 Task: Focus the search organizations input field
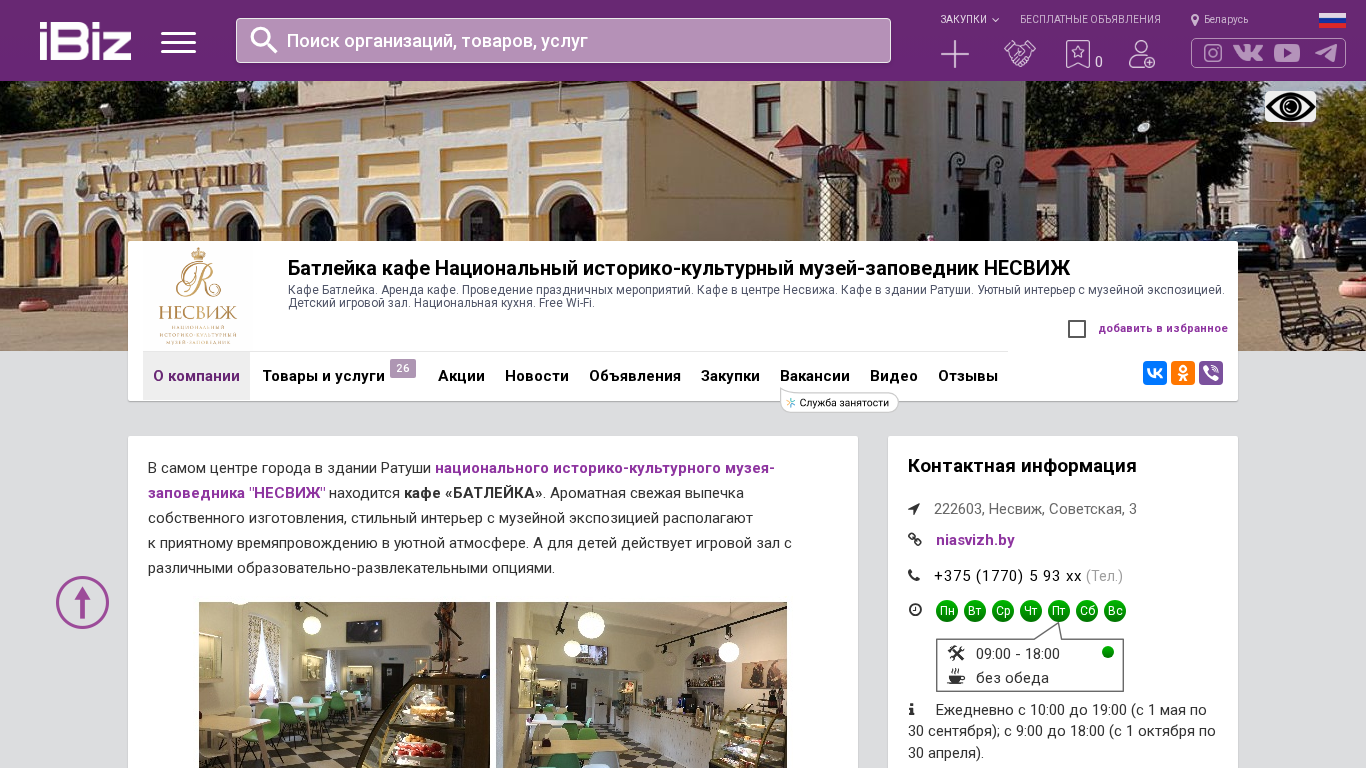coord(563,41)
